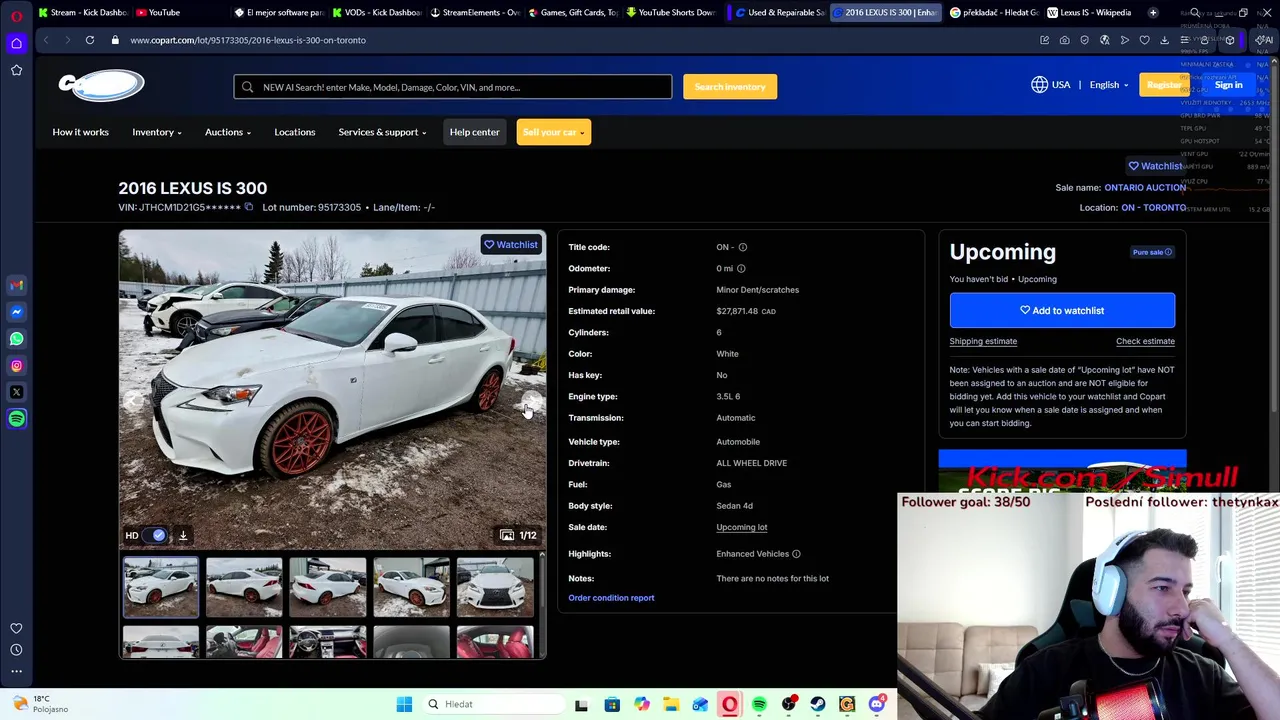Expand the Services & support menu
The width and height of the screenshot is (1280, 720).
[x=382, y=132]
